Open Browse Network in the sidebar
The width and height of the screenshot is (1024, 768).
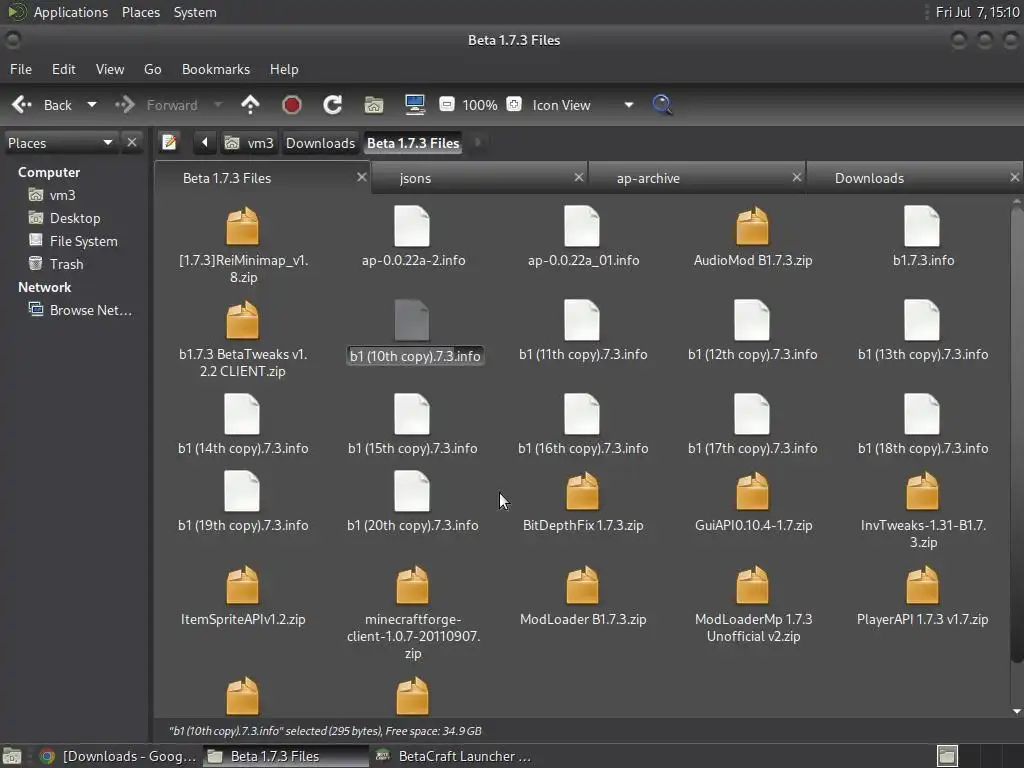(x=90, y=310)
